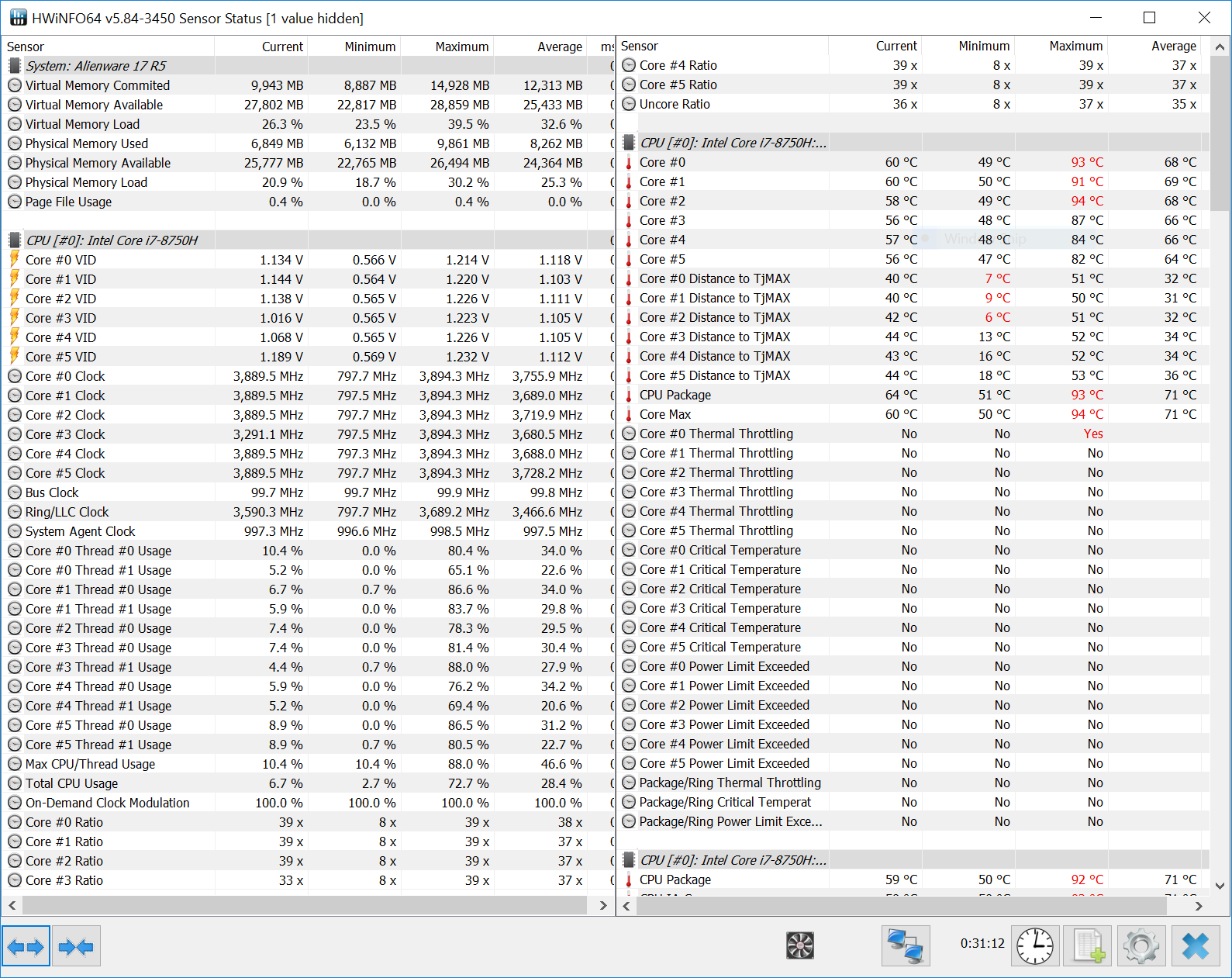Select the Physical Memory Available row
The height and width of the screenshot is (978, 1232).
tap(309, 163)
